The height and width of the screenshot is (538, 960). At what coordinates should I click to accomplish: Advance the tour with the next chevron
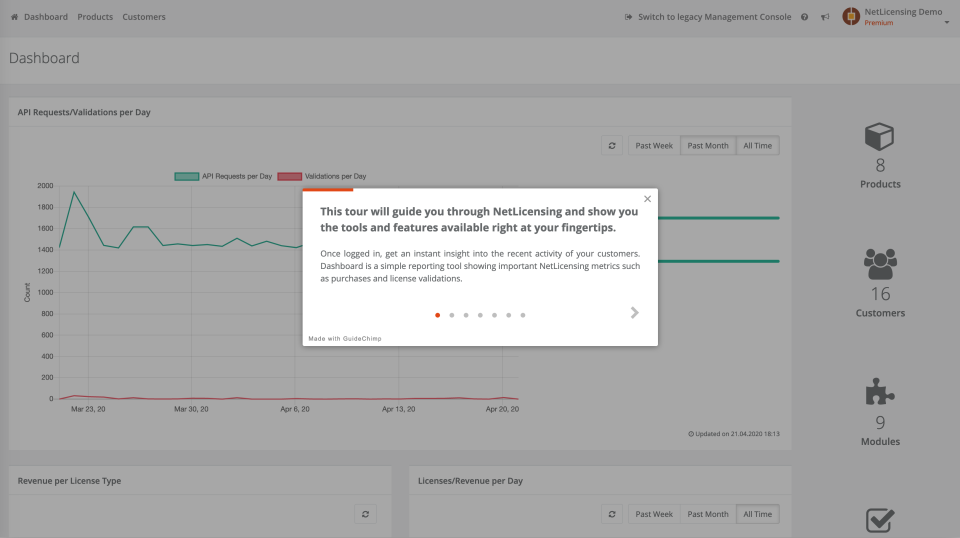click(x=634, y=313)
